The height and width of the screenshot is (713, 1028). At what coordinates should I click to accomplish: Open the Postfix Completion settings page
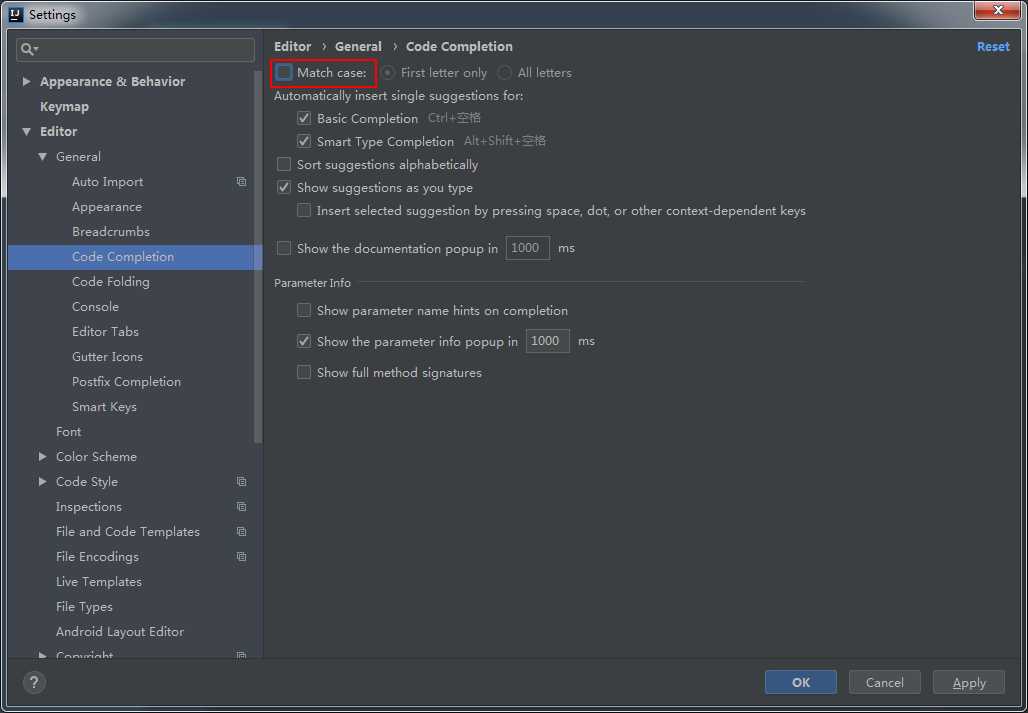pyautogui.click(x=127, y=381)
